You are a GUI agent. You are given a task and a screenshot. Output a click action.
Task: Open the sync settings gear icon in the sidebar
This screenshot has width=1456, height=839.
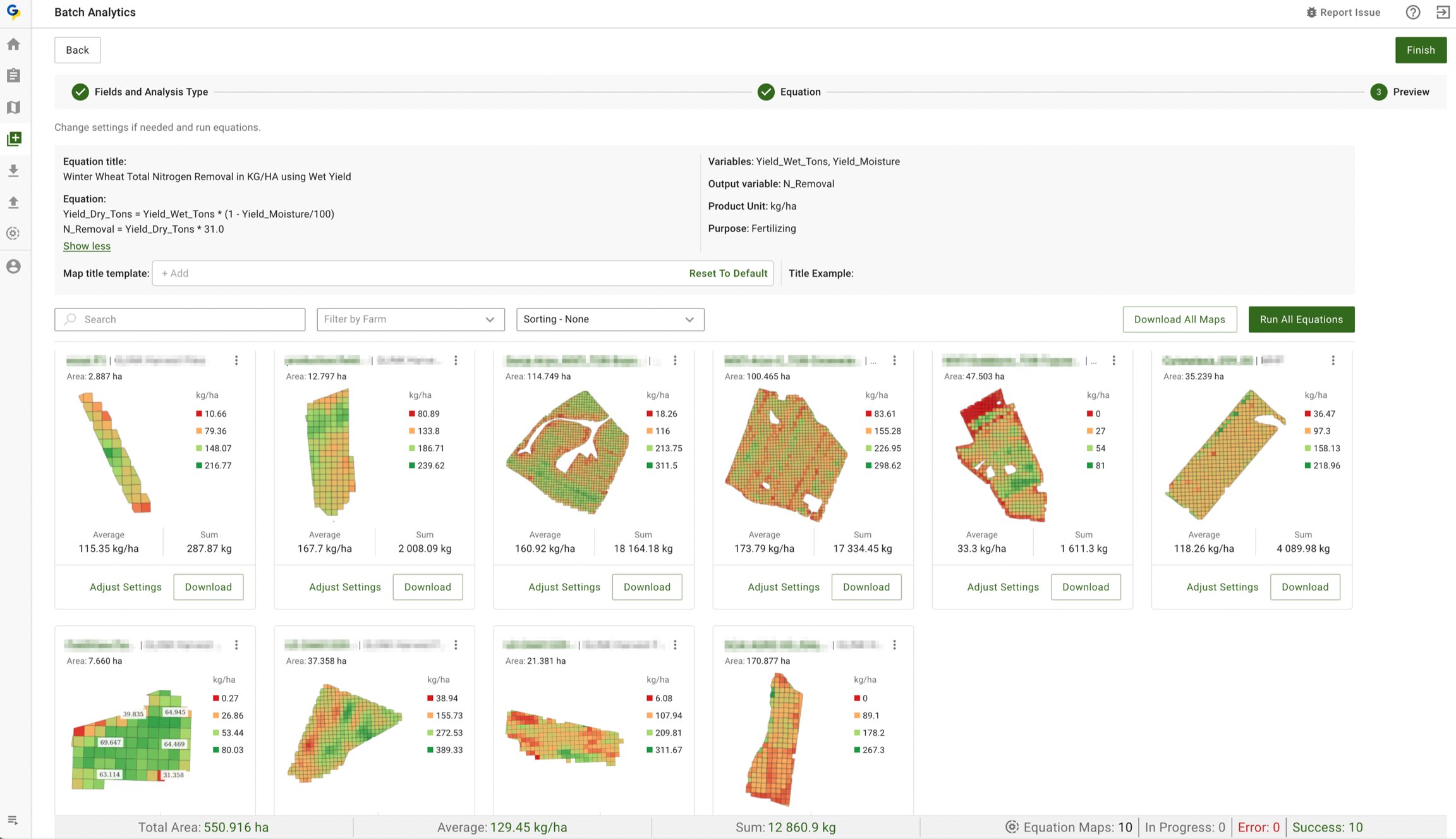(13, 233)
